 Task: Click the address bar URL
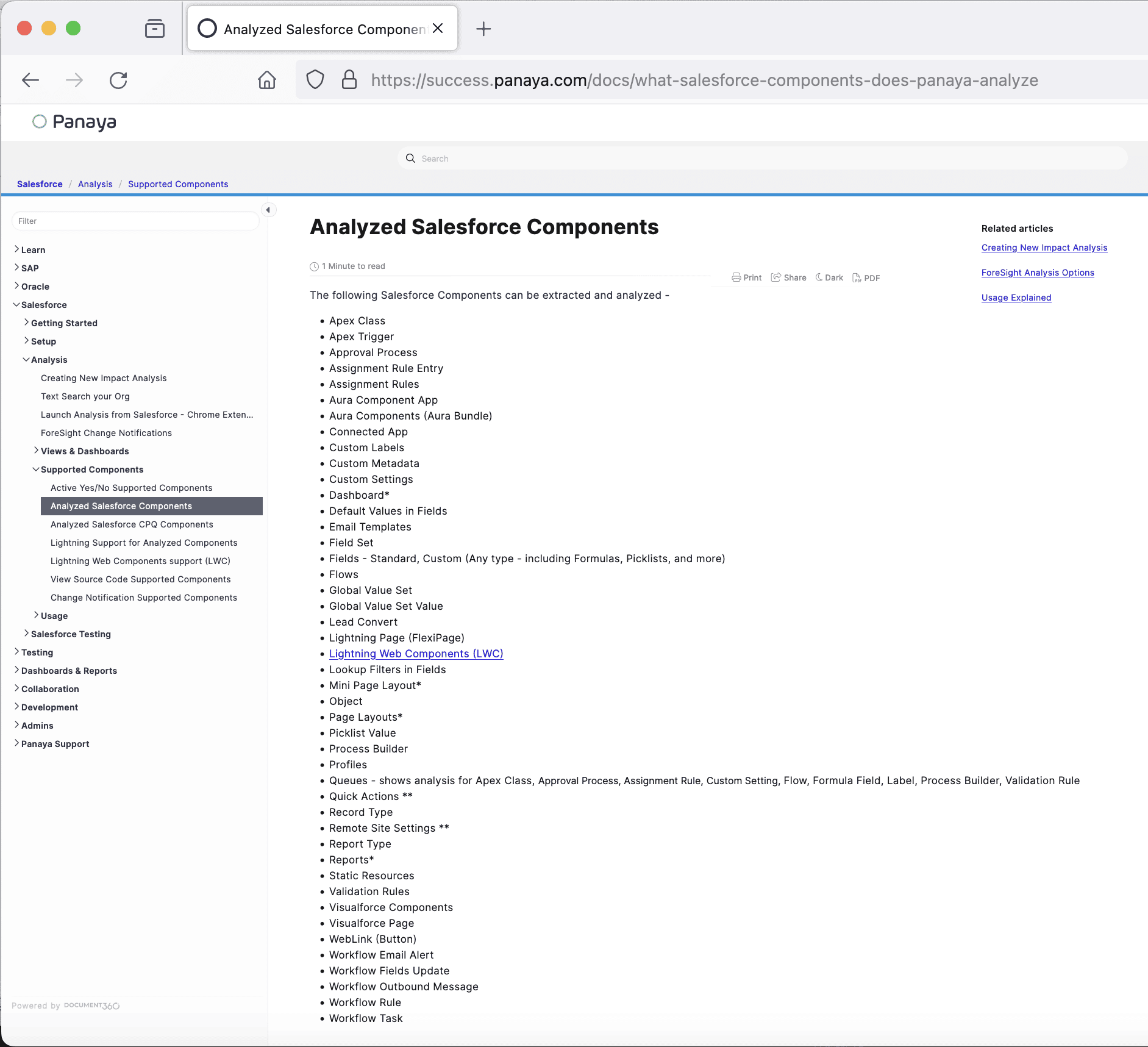704,80
